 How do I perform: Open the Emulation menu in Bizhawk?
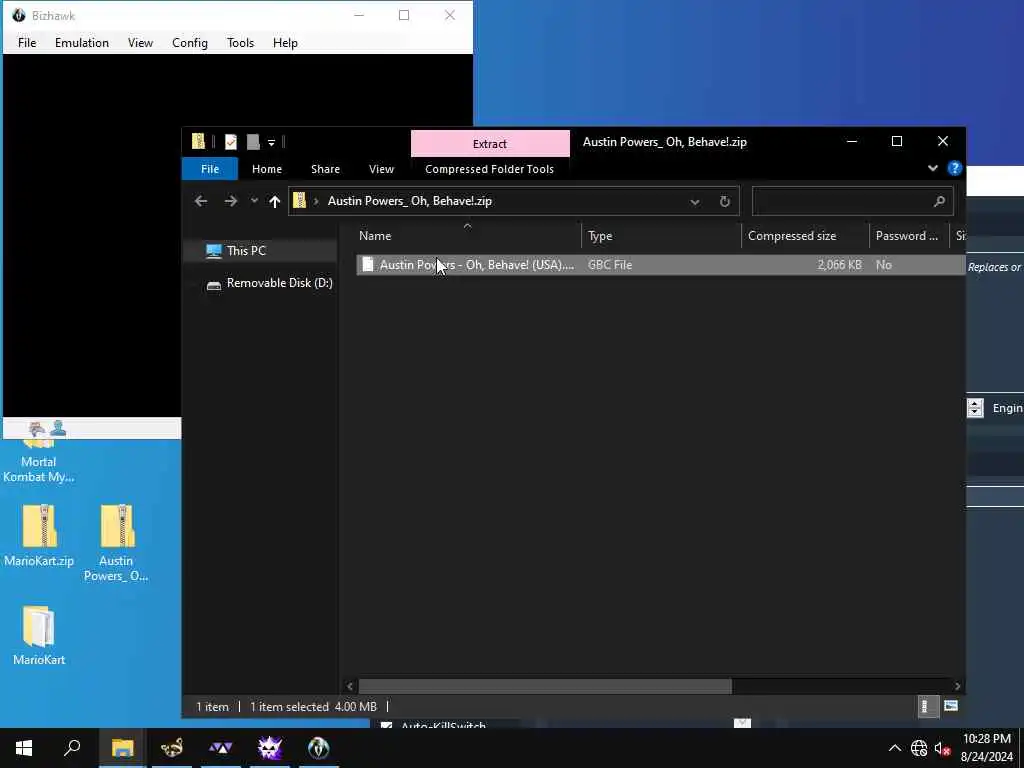[x=82, y=42]
